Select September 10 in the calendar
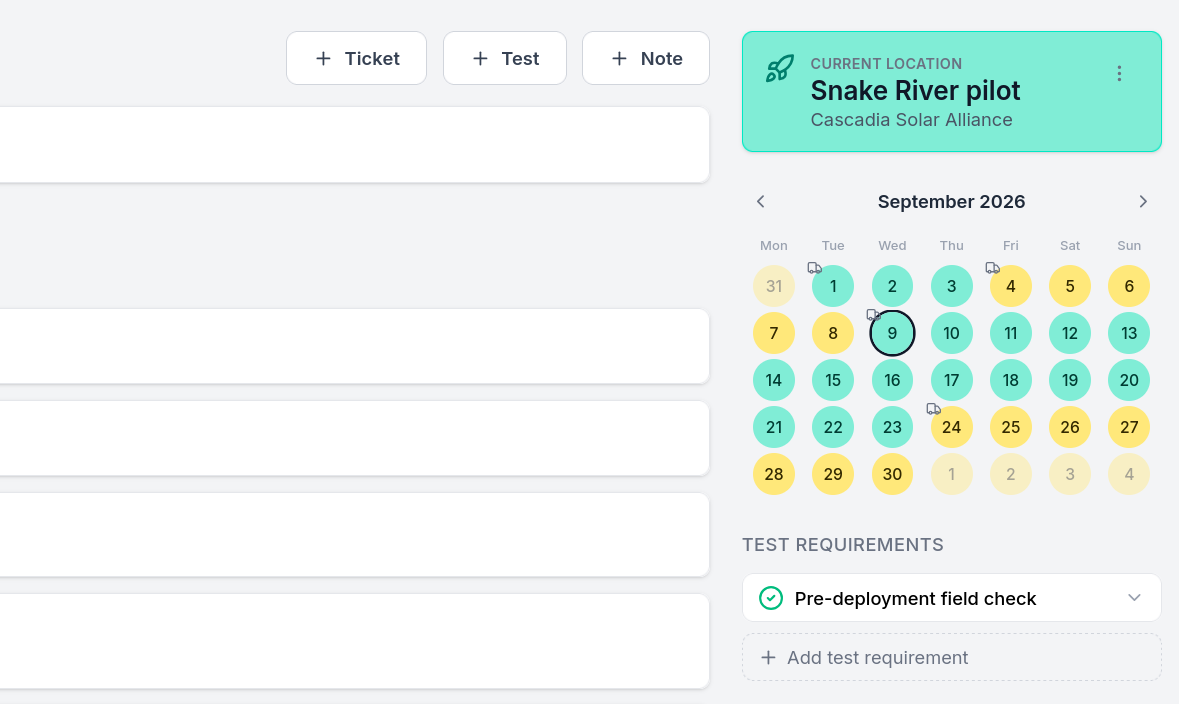 point(952,333)
